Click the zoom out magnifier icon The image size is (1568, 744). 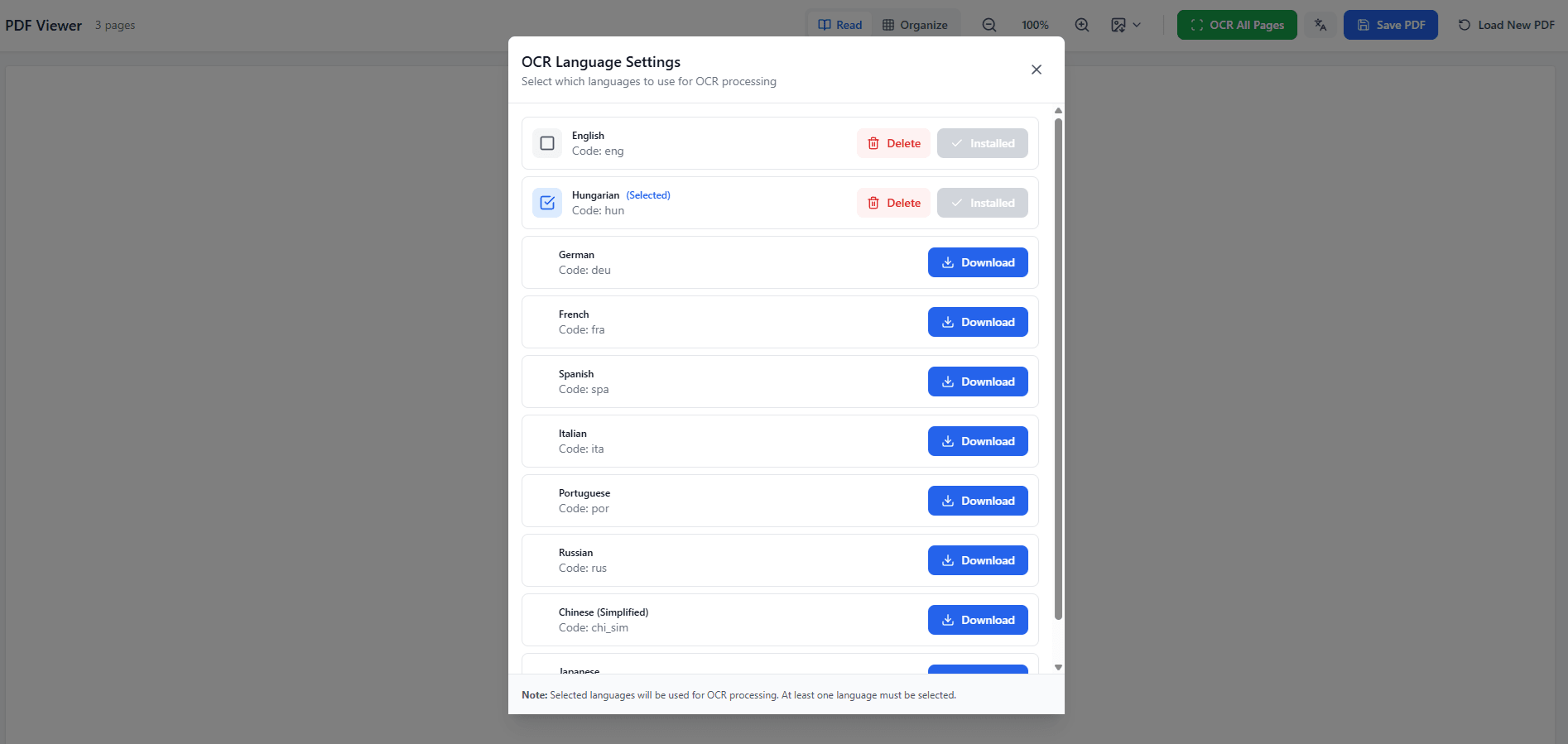coord(988,25)
